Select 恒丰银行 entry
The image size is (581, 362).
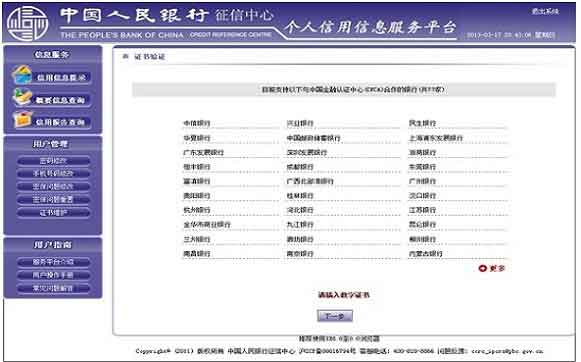point(197,167)
